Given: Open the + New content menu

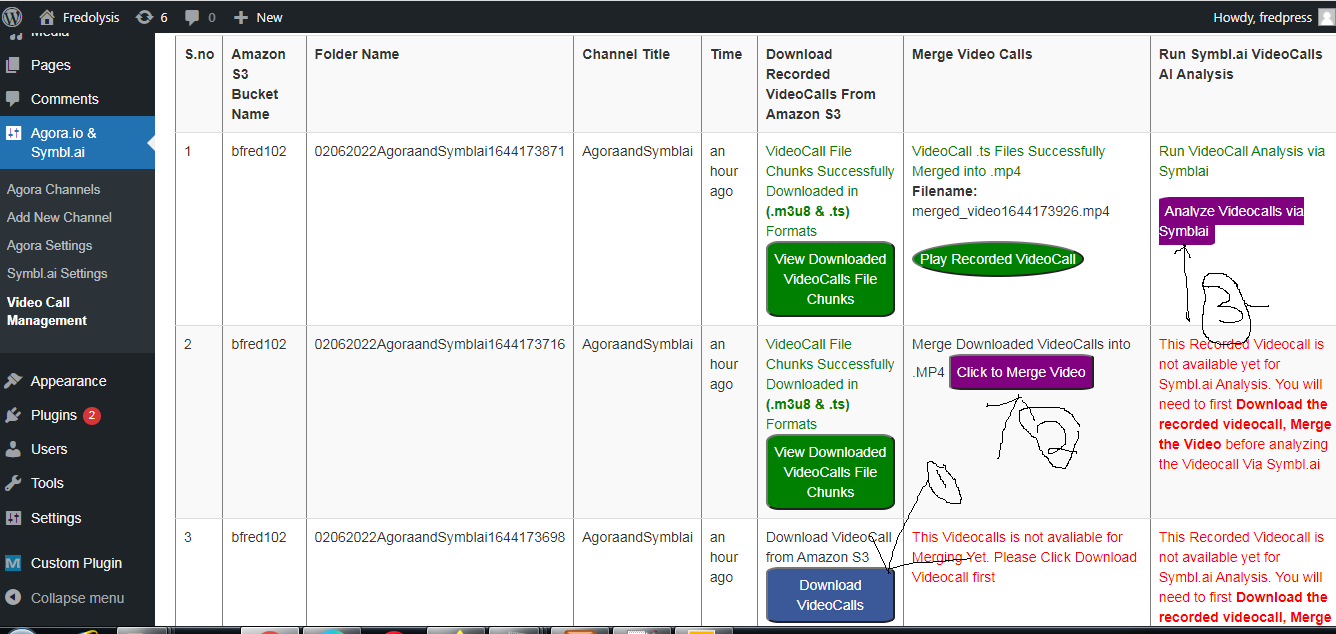Looking at the screenshot, I should [x=258, y=17].
